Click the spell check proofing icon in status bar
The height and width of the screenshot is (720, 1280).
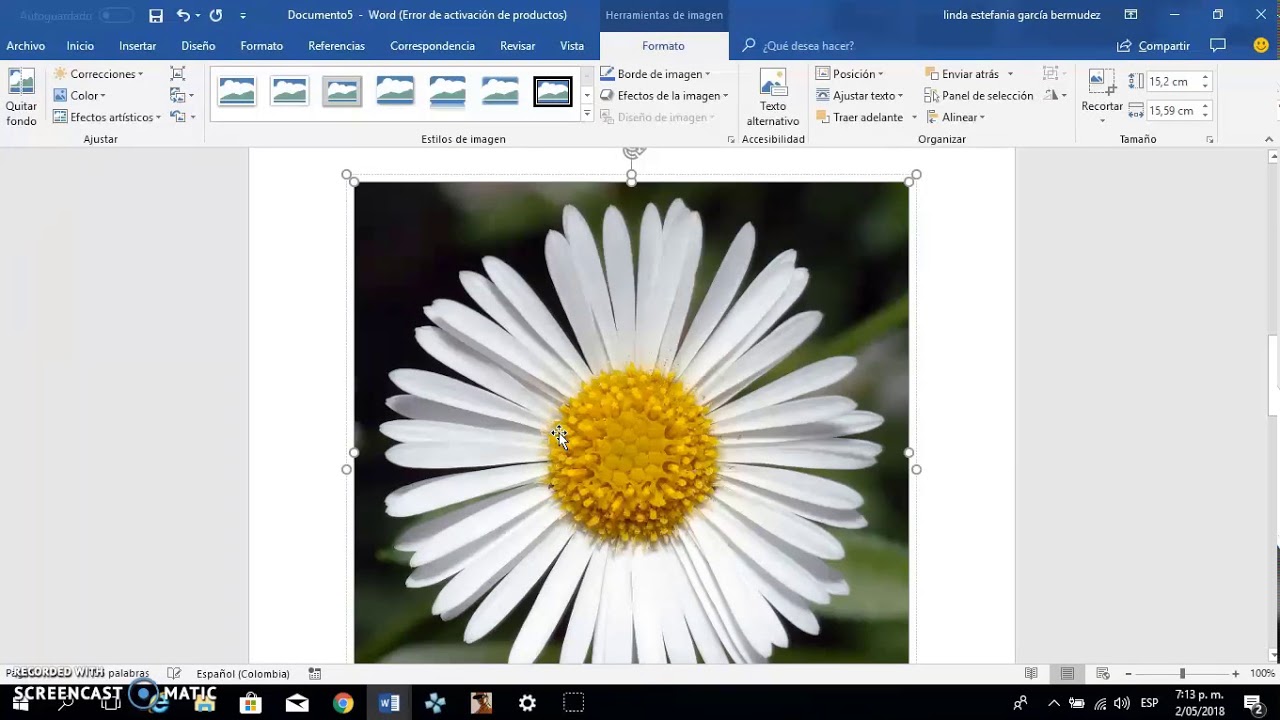pos(174,673)
